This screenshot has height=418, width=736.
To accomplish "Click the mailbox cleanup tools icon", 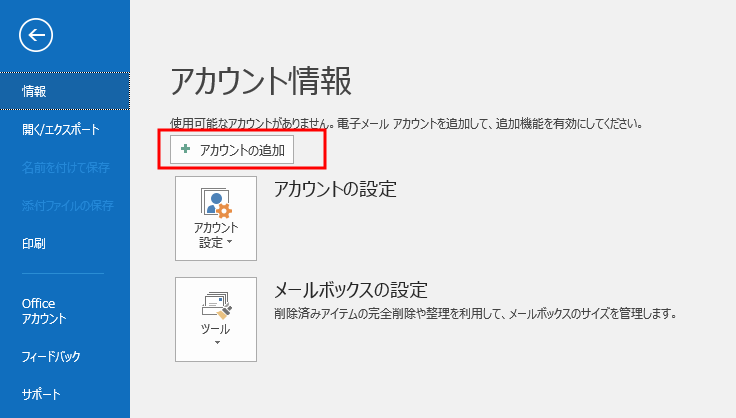I will point(216,305).
